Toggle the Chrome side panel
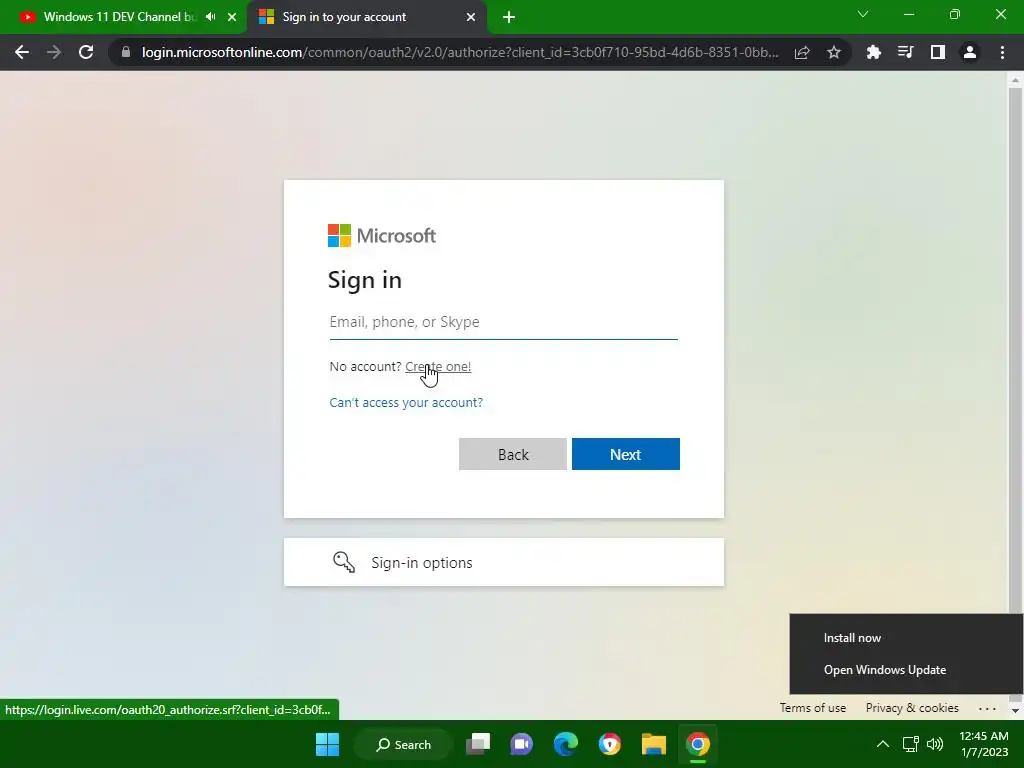Screen dimensions: 1024x768 [x=937, y=52]
